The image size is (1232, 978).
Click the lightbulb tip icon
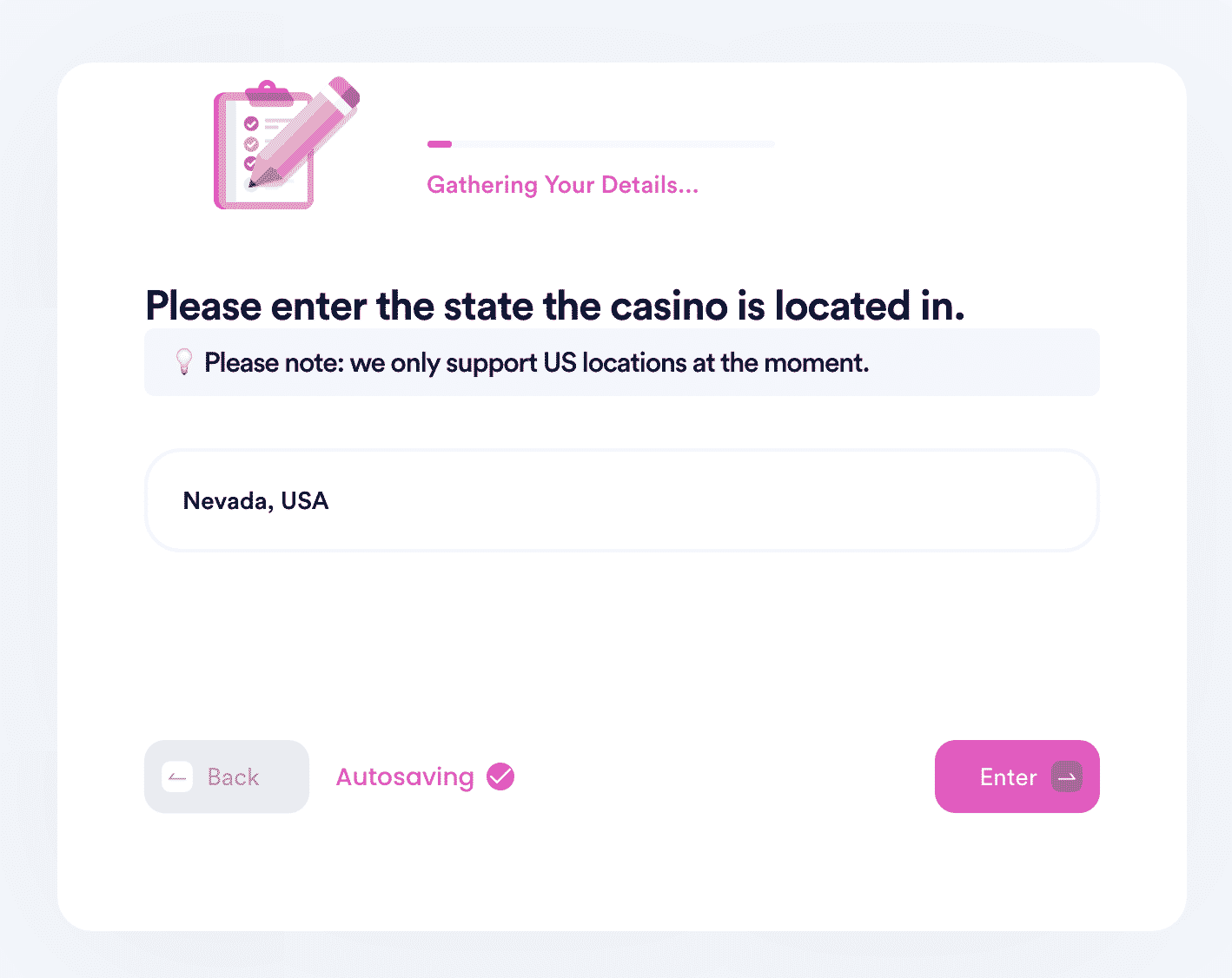tap(184, 362)
